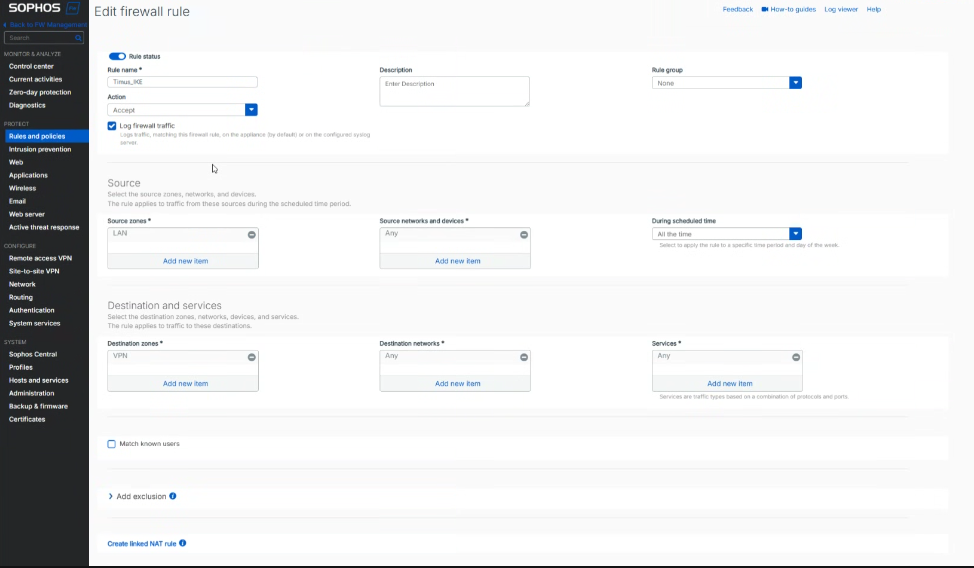
Task: Enable Match known users checkbox
Action: click(x=112, y=444)
